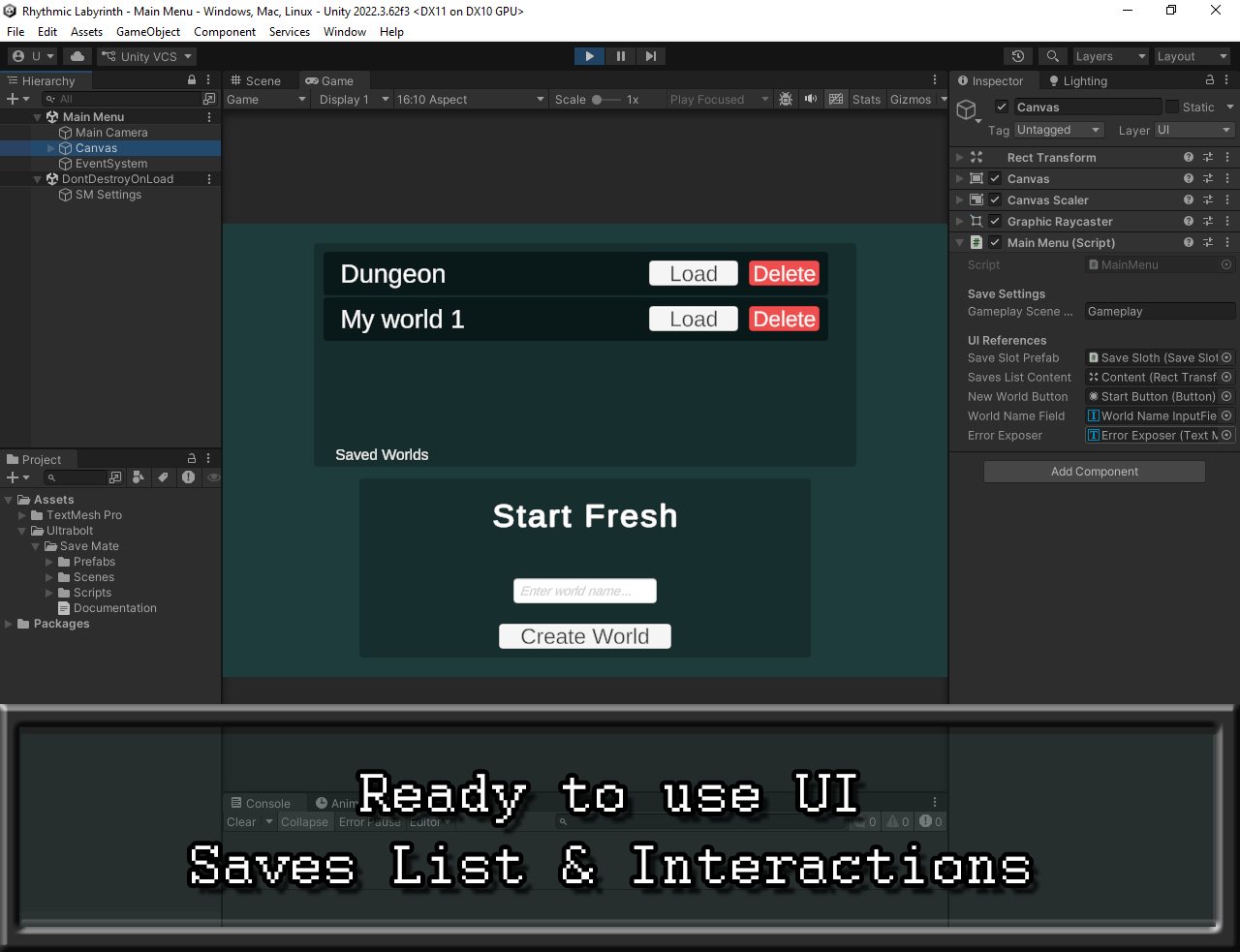
Task: Expand the Prefabs folder in Project
Action: point(49,562)
